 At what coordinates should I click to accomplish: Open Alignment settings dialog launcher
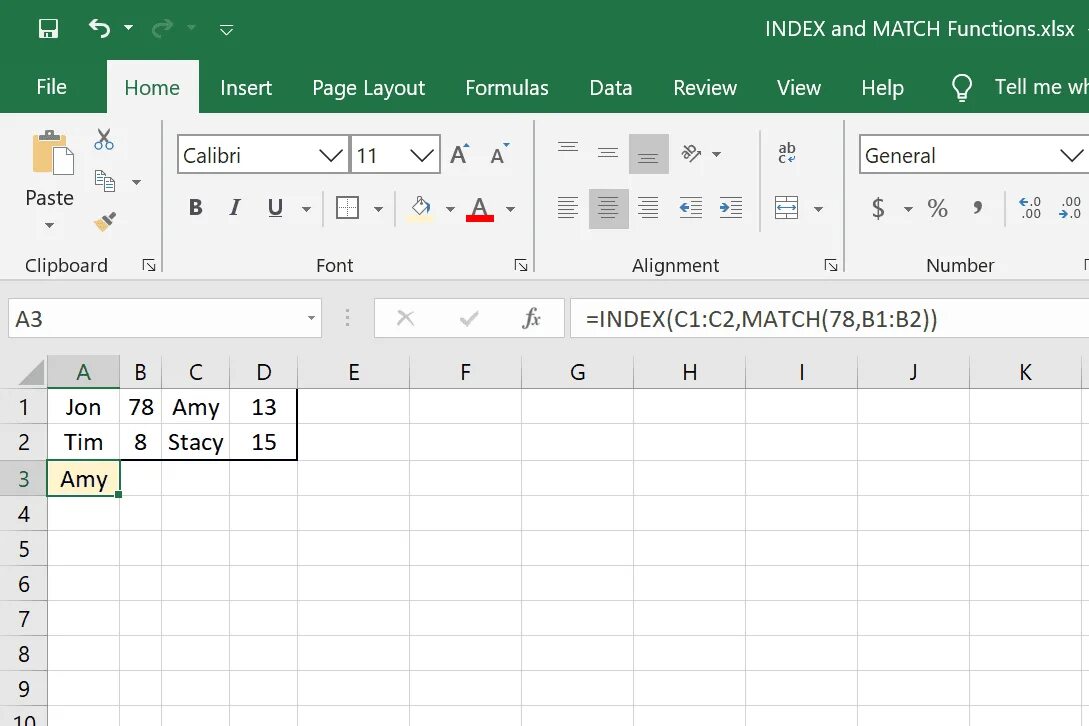[831, 265]
